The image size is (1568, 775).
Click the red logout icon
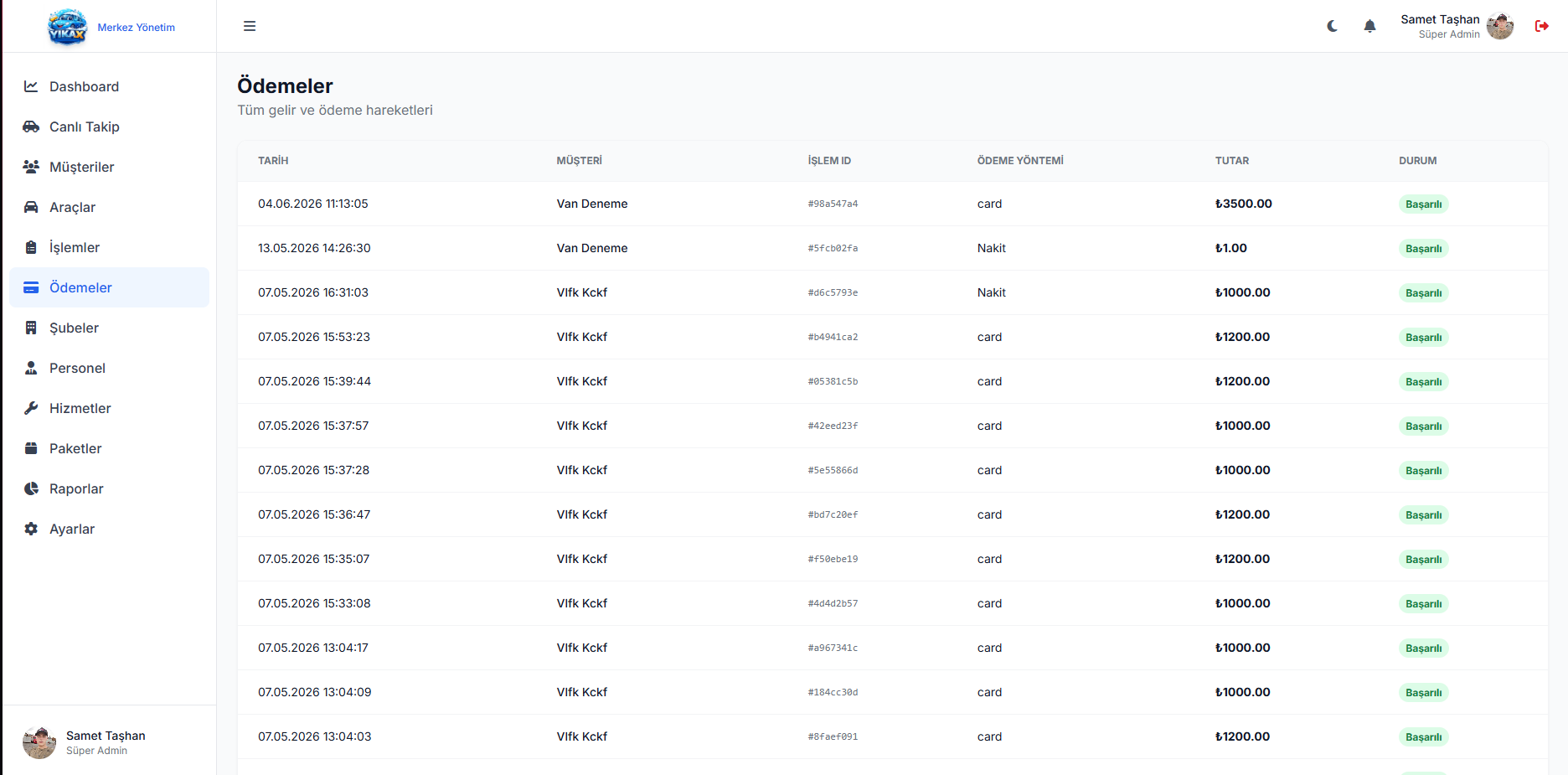pos(1541,26)
